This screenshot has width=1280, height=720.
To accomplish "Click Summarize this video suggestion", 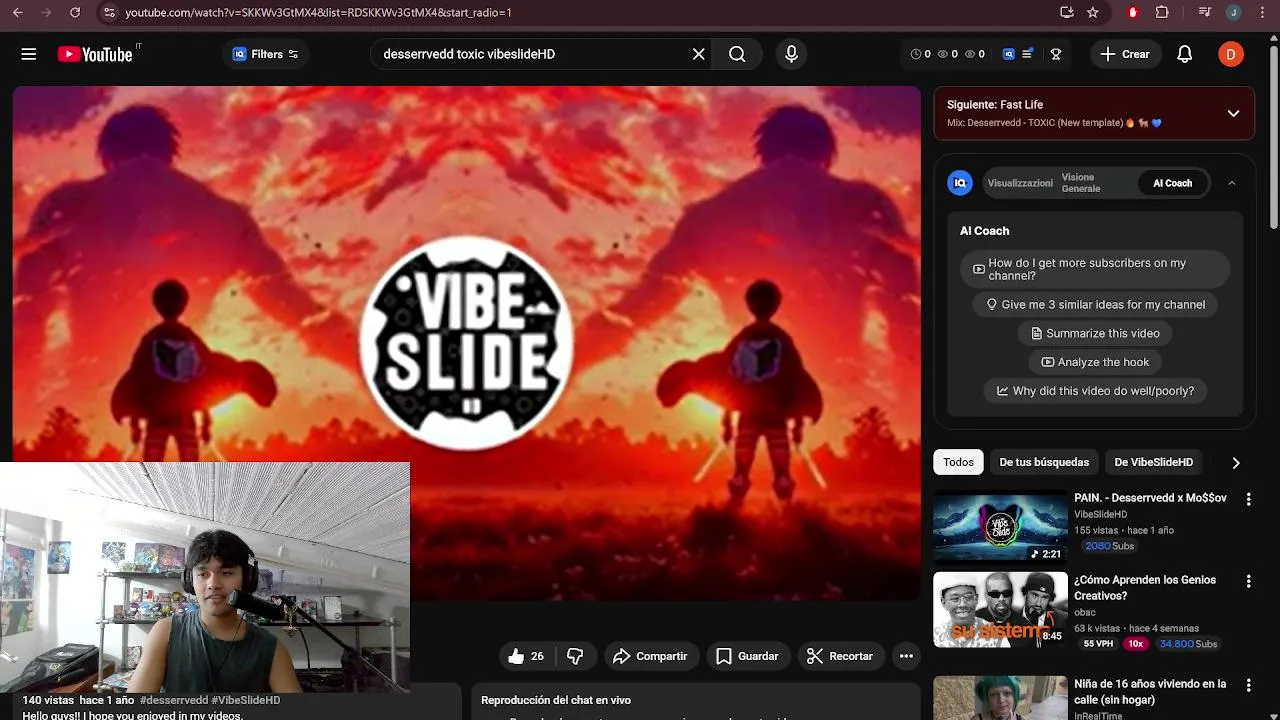I will 1095,333.
